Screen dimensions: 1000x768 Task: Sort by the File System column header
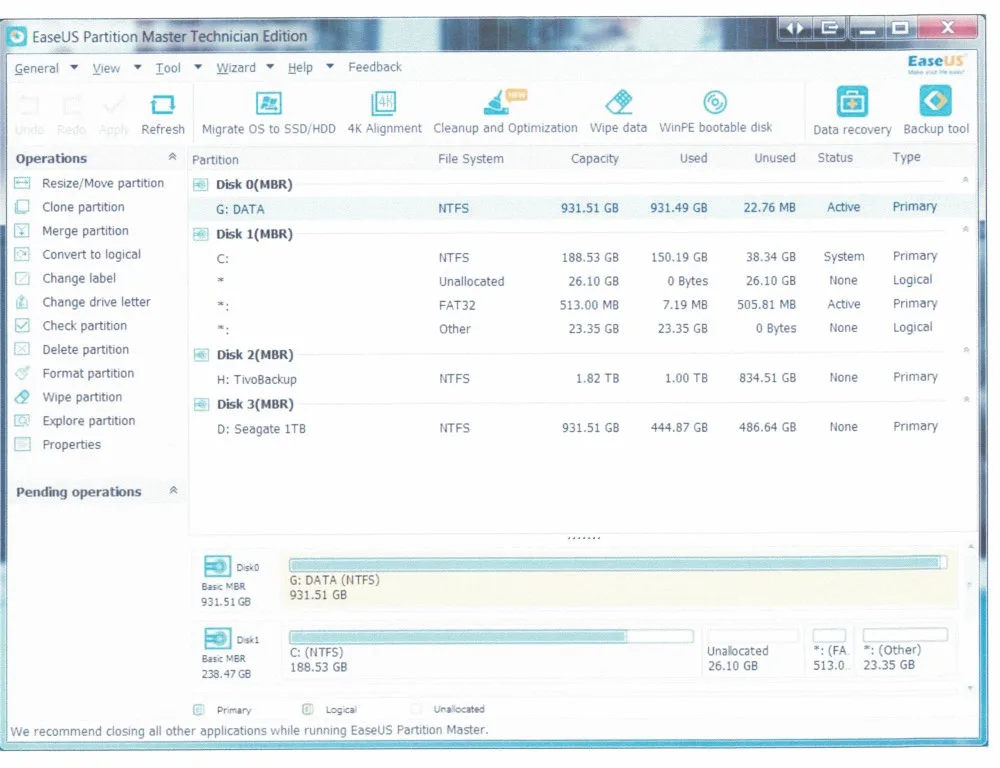coord(471,159)
